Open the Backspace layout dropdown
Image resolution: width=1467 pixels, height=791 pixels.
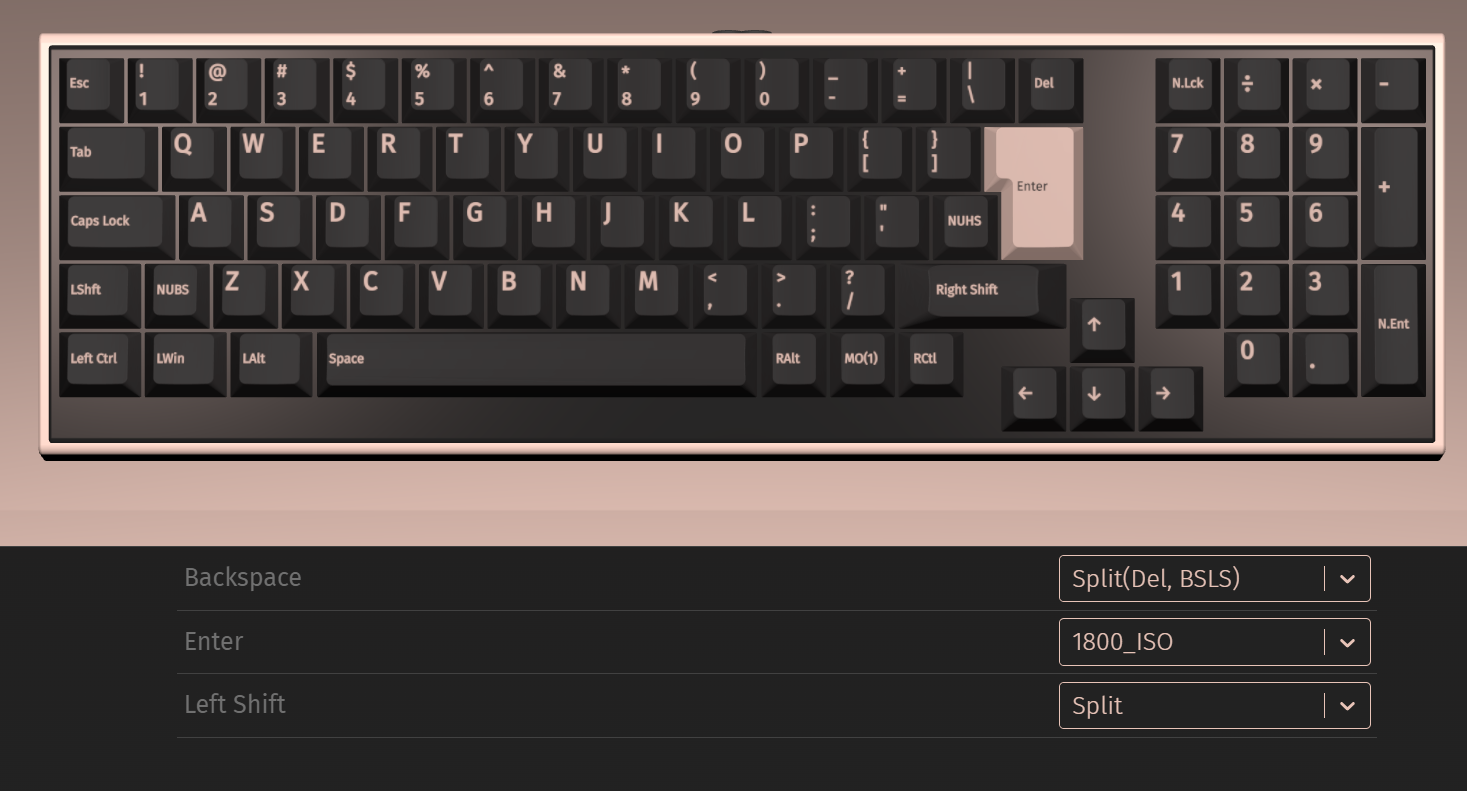[1214, 579]
